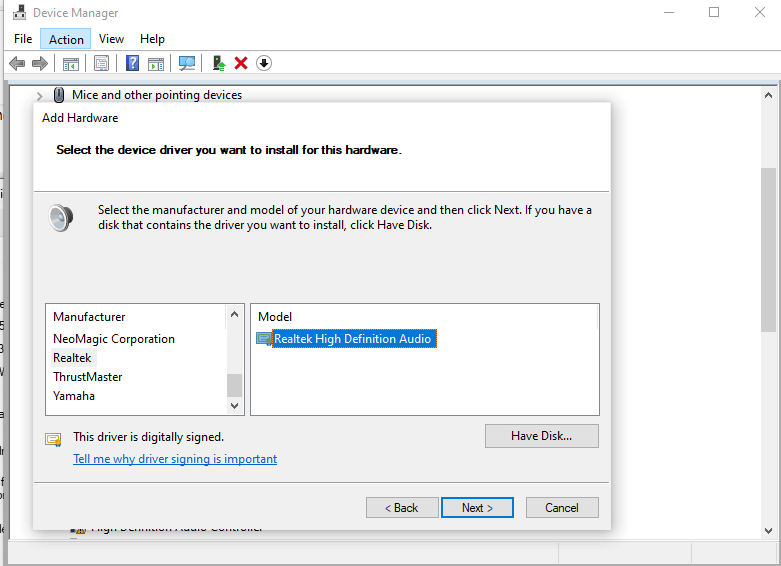Open 'Tell me why driver signing is important' link
The height and width of the screenshot is (566, 781).
tap(175, 459)
